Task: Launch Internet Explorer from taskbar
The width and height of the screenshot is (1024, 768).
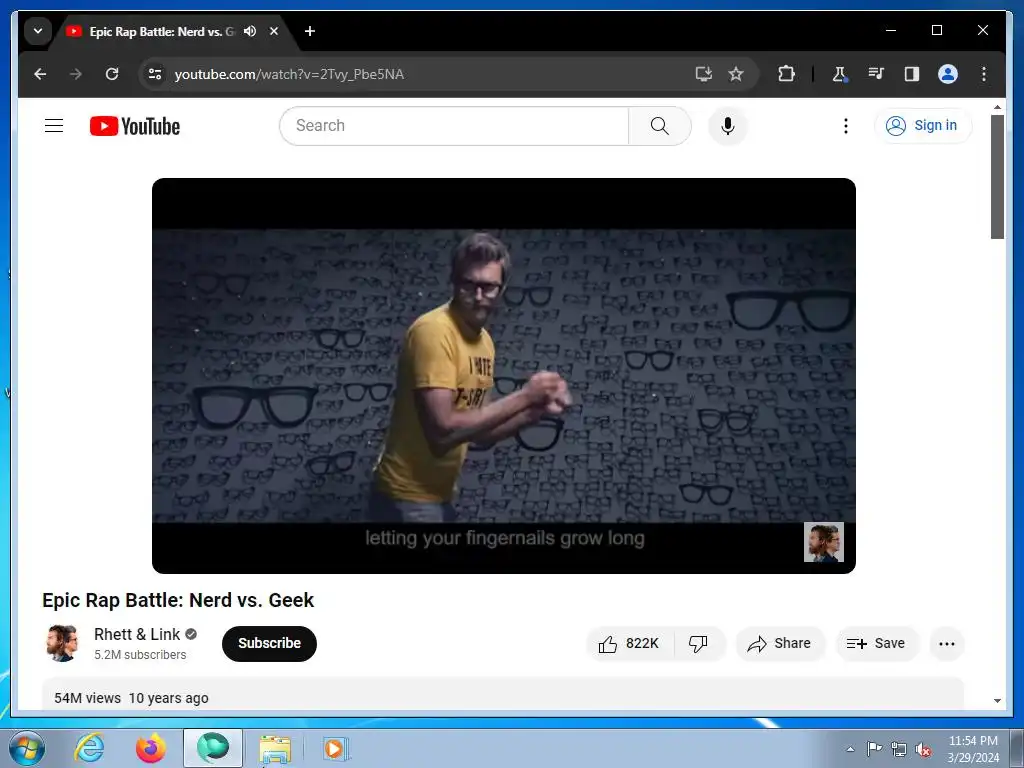Action: point(89,748)
